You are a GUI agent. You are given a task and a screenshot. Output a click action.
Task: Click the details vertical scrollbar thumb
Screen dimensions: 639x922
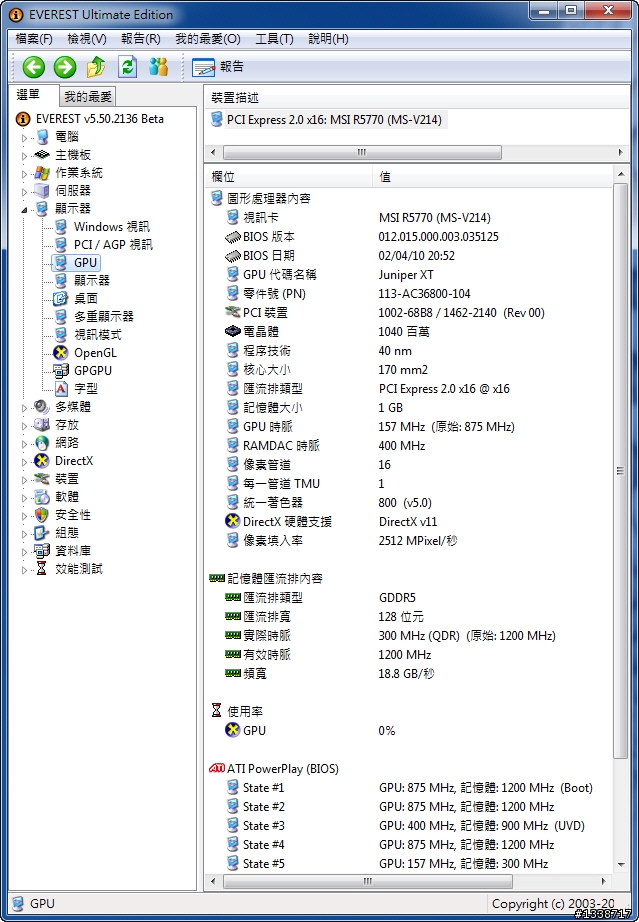coord(620,470)
